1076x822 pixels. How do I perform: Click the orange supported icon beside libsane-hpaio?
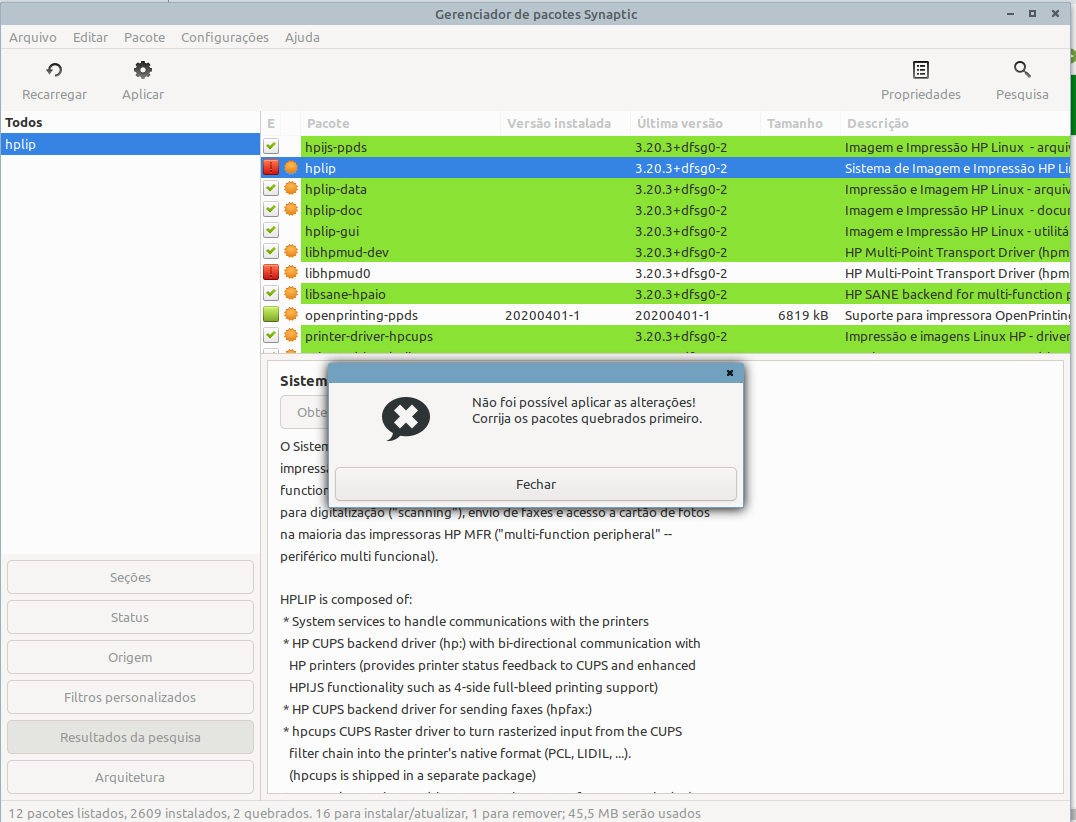point(291,294)
